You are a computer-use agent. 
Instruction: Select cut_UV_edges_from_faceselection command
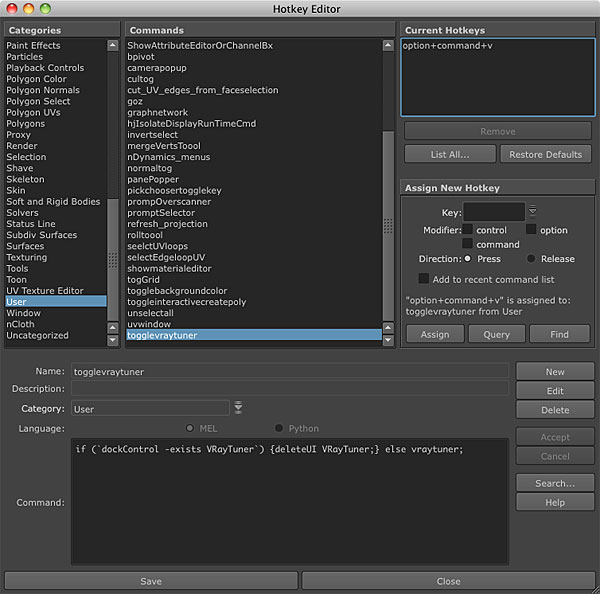click(x=254, y=90)
